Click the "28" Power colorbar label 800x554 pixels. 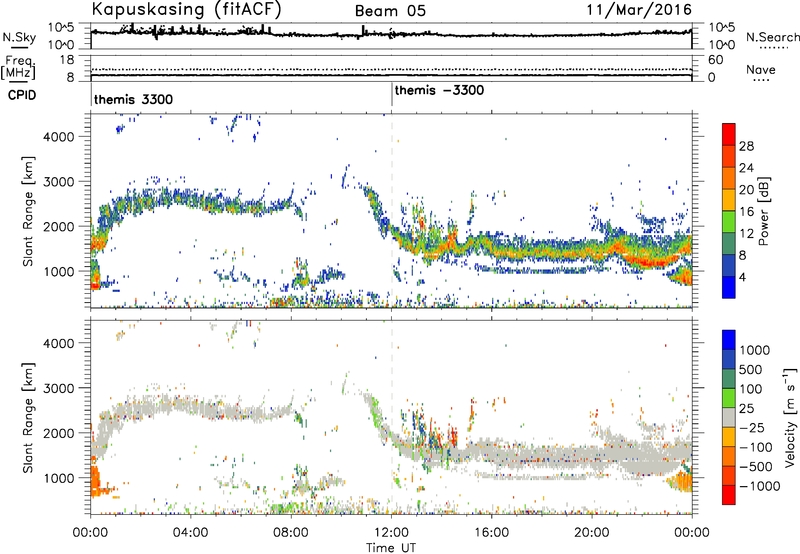click(746, 146)
